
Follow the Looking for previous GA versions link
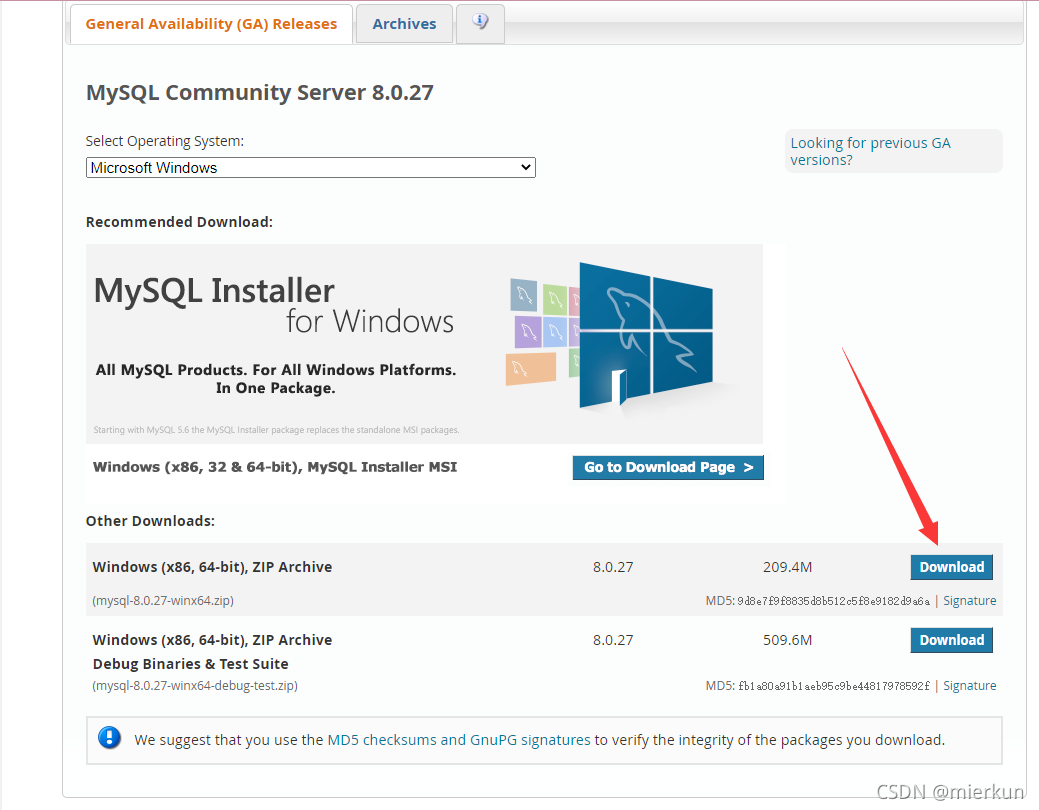tap(870, 151)
